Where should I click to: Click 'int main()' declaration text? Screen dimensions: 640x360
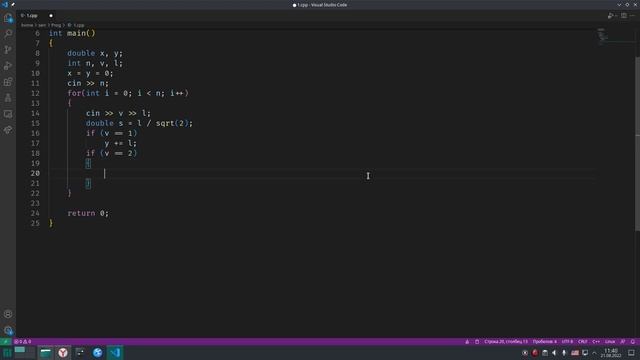pyautogui.click(x=72, y=33)
